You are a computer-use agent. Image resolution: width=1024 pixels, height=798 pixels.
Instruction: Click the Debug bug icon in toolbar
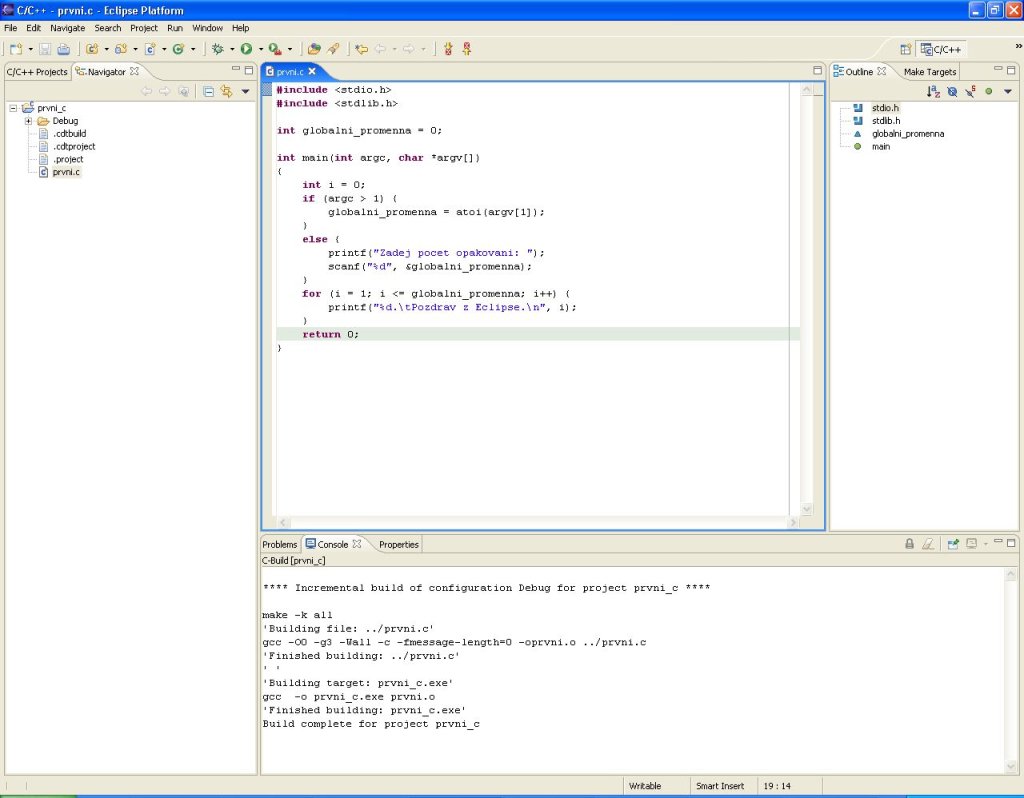pyautogui.click(x=217, y=48)
